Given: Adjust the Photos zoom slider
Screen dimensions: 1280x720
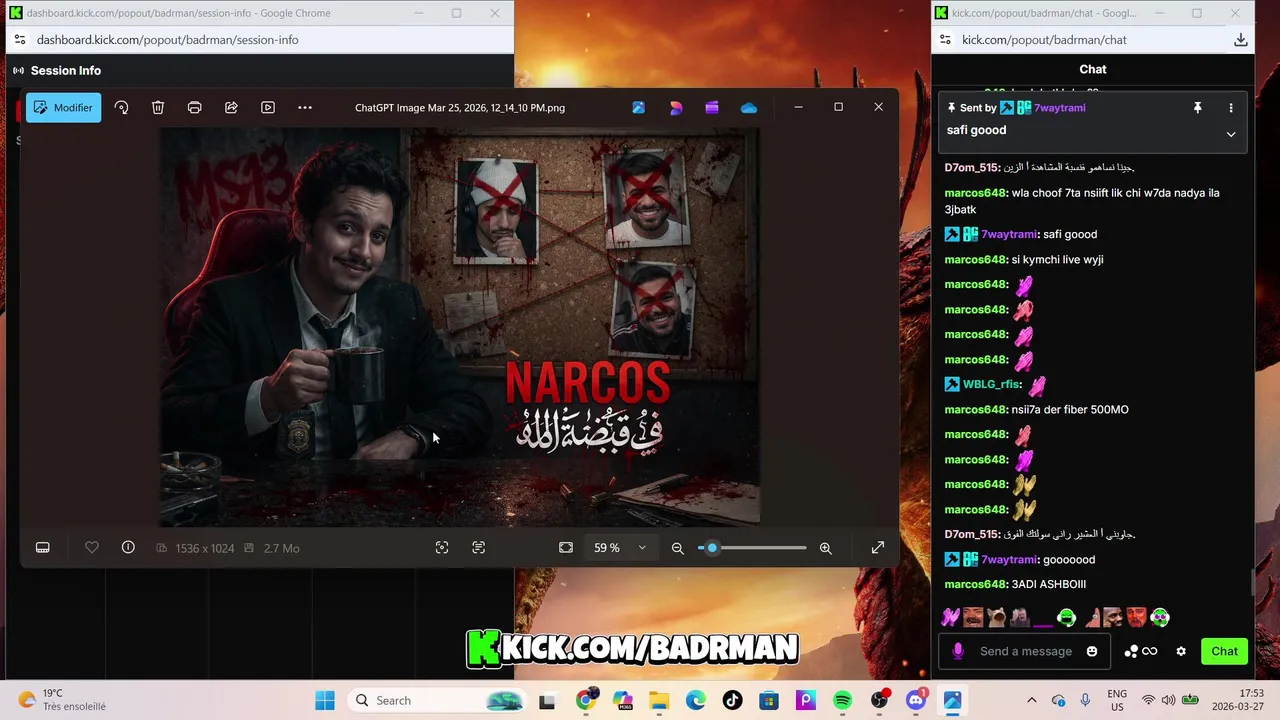Looking at the screenshot, I should [x=752, y=548].
